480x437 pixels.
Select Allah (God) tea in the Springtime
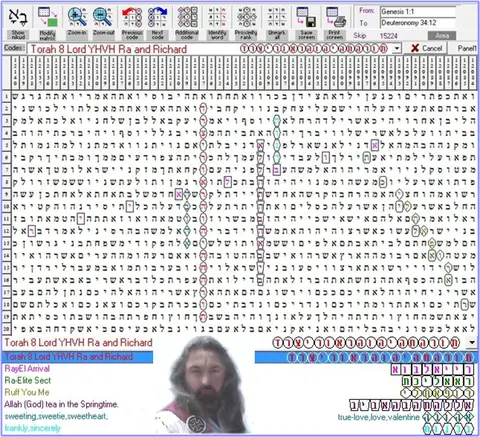point(61,404)
